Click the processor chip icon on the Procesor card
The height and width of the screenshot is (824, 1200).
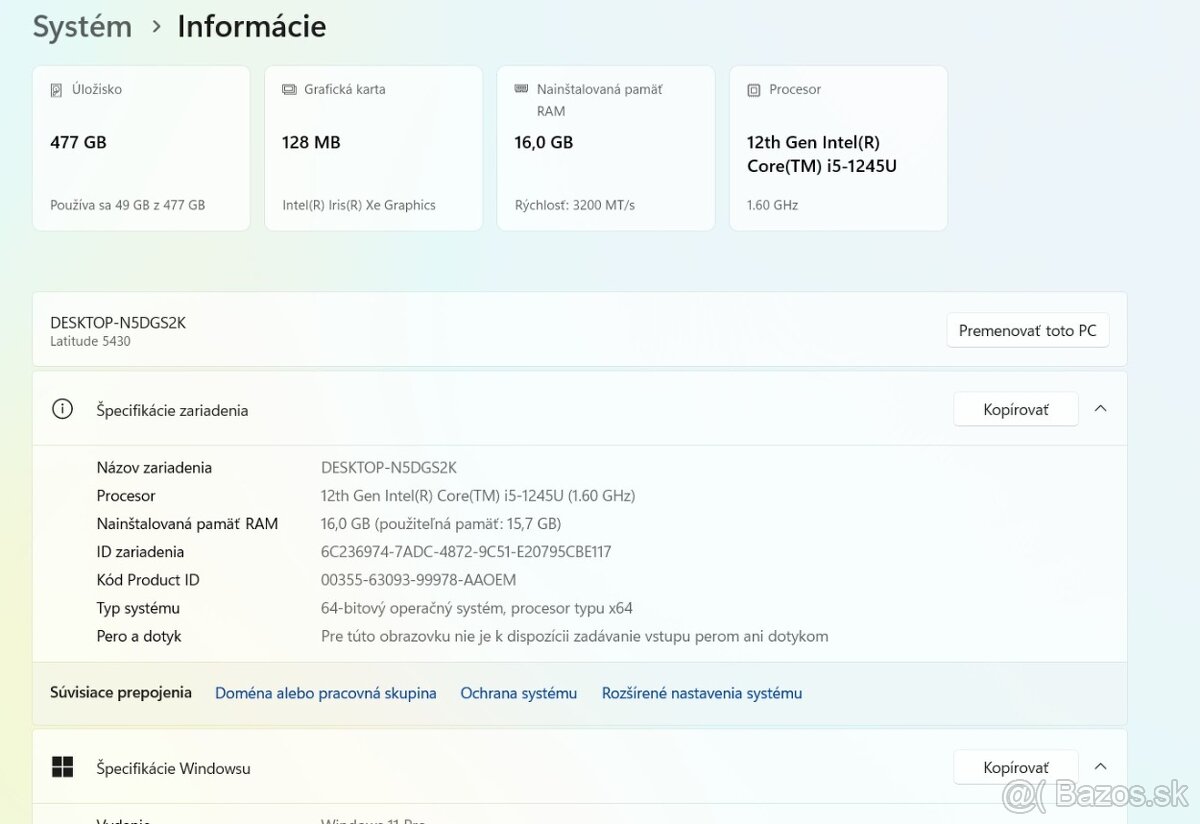tap(753, 89)
